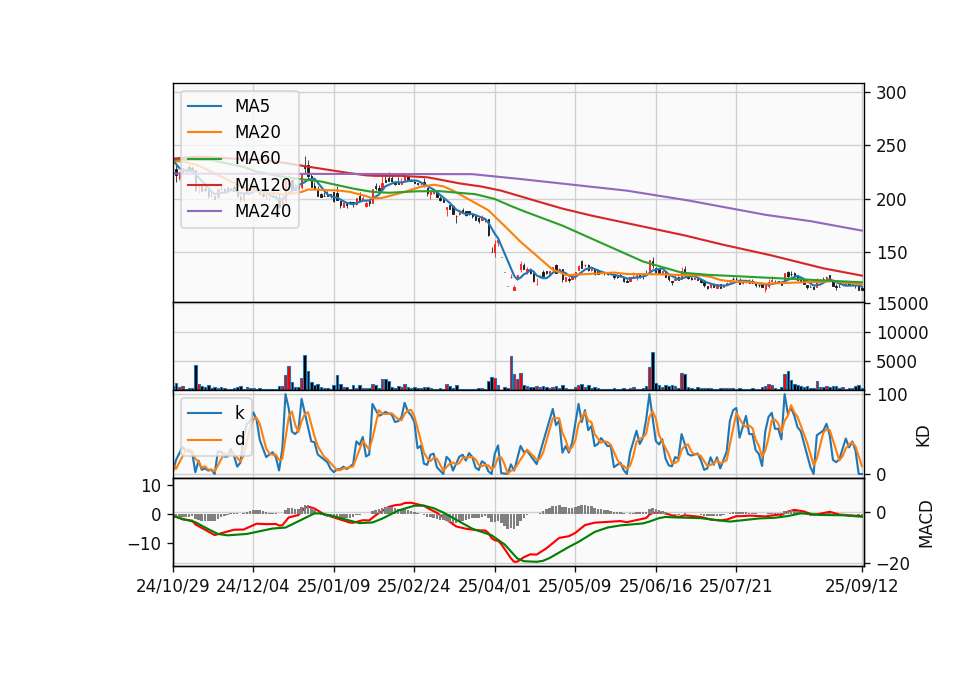
Task: Click the blue MA5 legend line sample
Action: pos(204,106)
